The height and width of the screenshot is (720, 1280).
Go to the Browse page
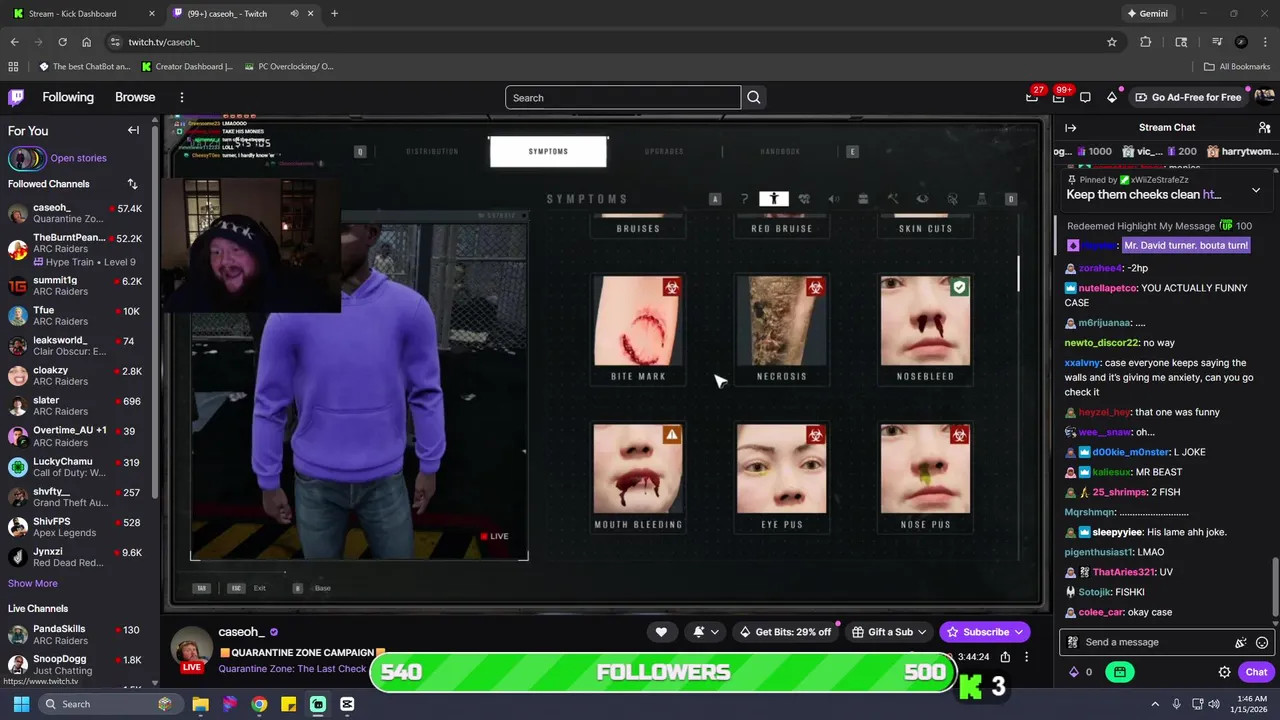click(x=135, y=97)
